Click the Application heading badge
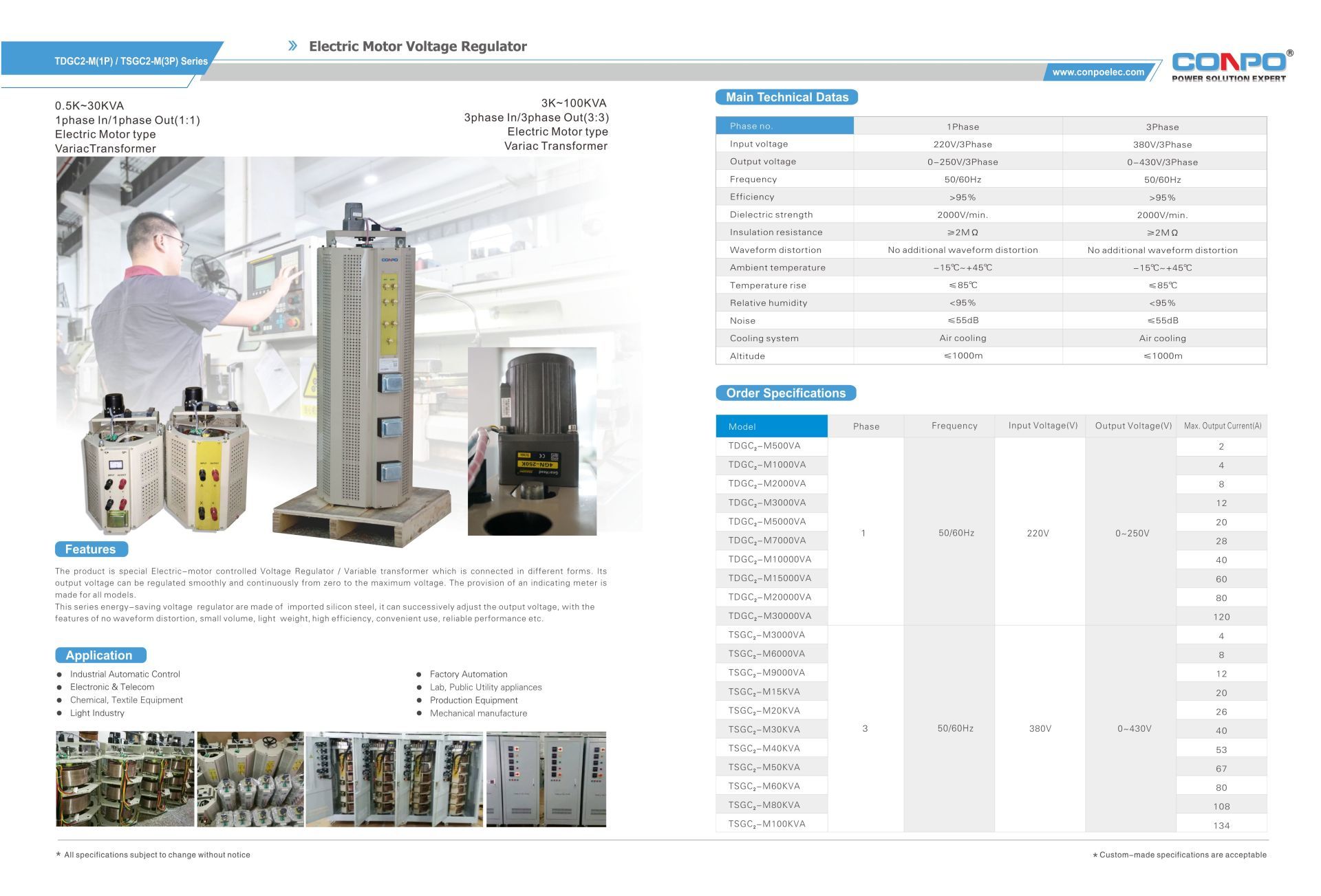The height and width of the screenshot is (896, 1321). point(100,655)
